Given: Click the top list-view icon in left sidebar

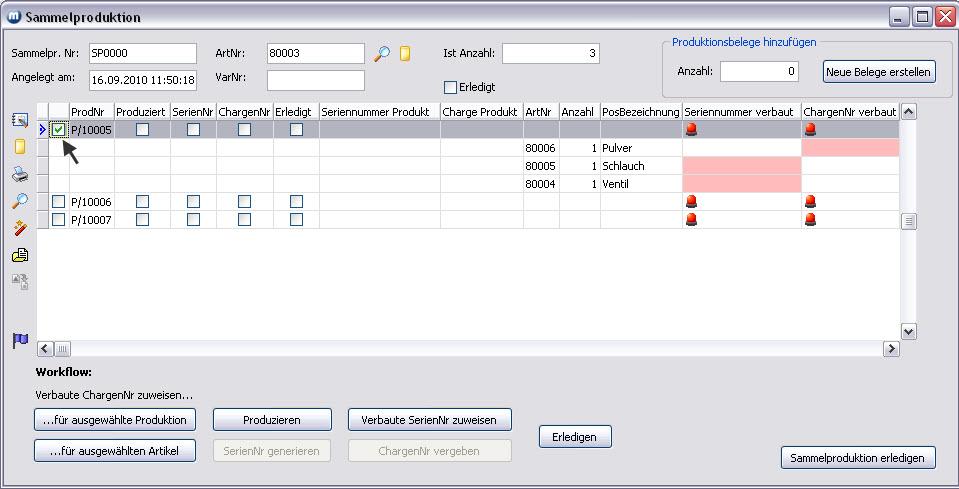Looking at the screenshot, I should [x=20, y=120].
